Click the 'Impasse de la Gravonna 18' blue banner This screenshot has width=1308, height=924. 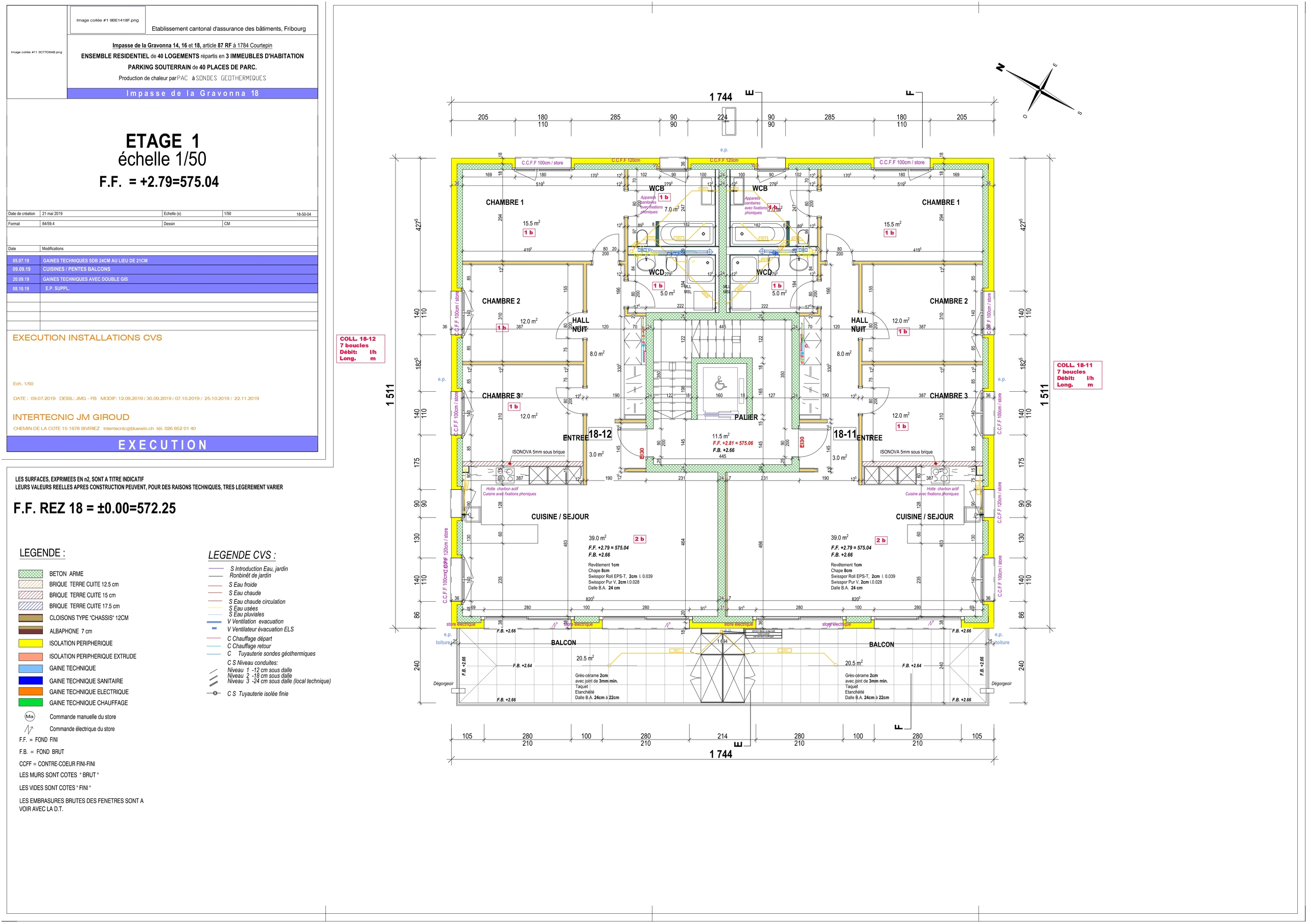pyautogui.click(x=193, y=93)
